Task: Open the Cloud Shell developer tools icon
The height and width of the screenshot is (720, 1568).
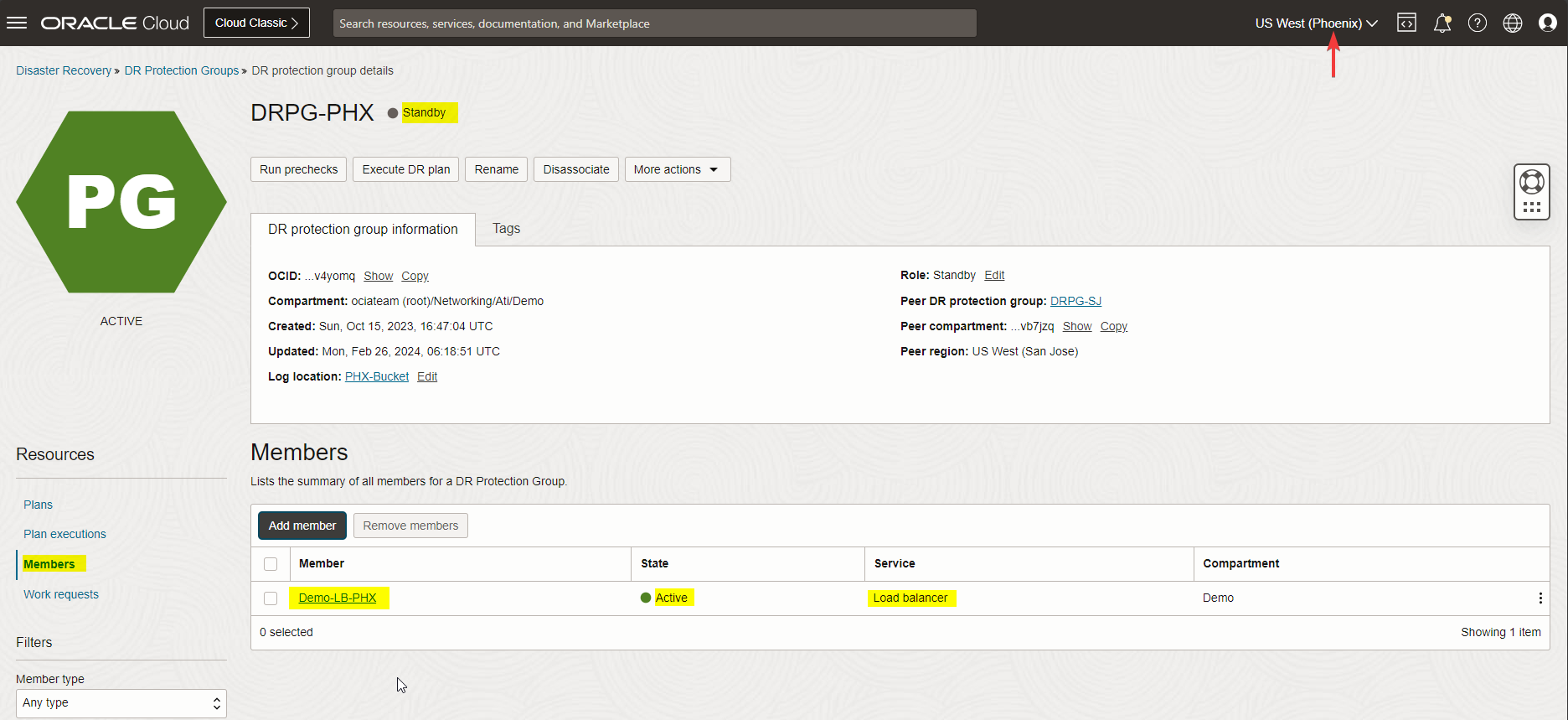Action: 1406,23
